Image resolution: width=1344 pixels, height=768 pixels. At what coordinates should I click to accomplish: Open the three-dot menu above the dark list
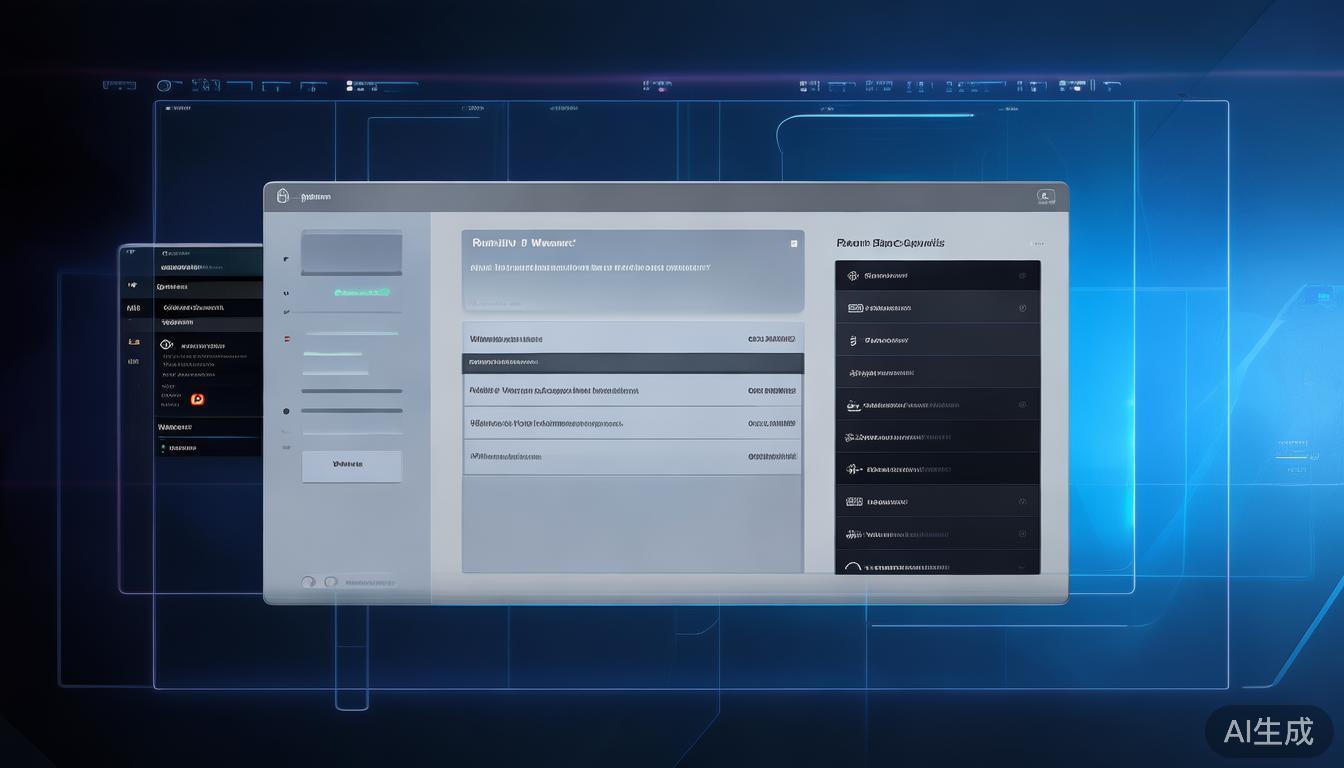coord(1037,243)
